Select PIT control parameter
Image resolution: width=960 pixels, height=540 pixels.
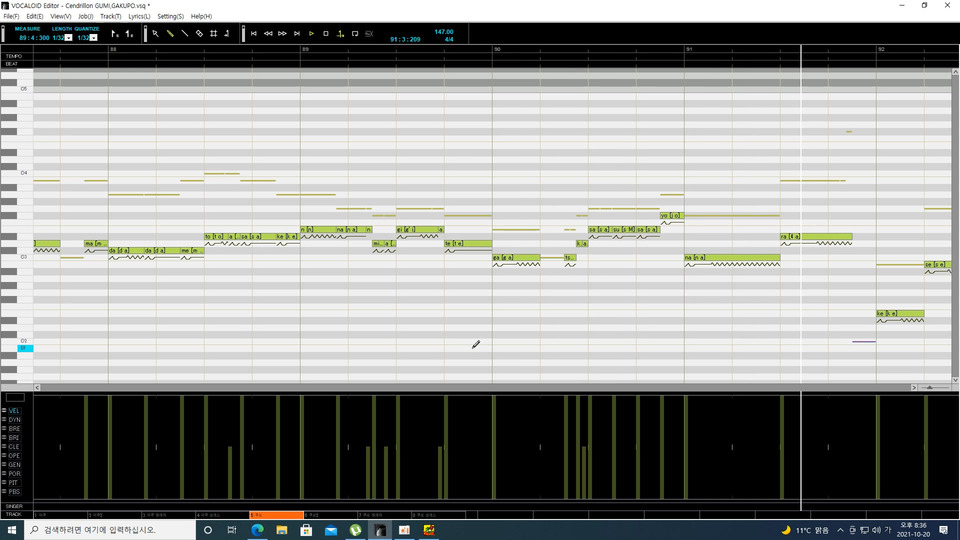(14, 483)
